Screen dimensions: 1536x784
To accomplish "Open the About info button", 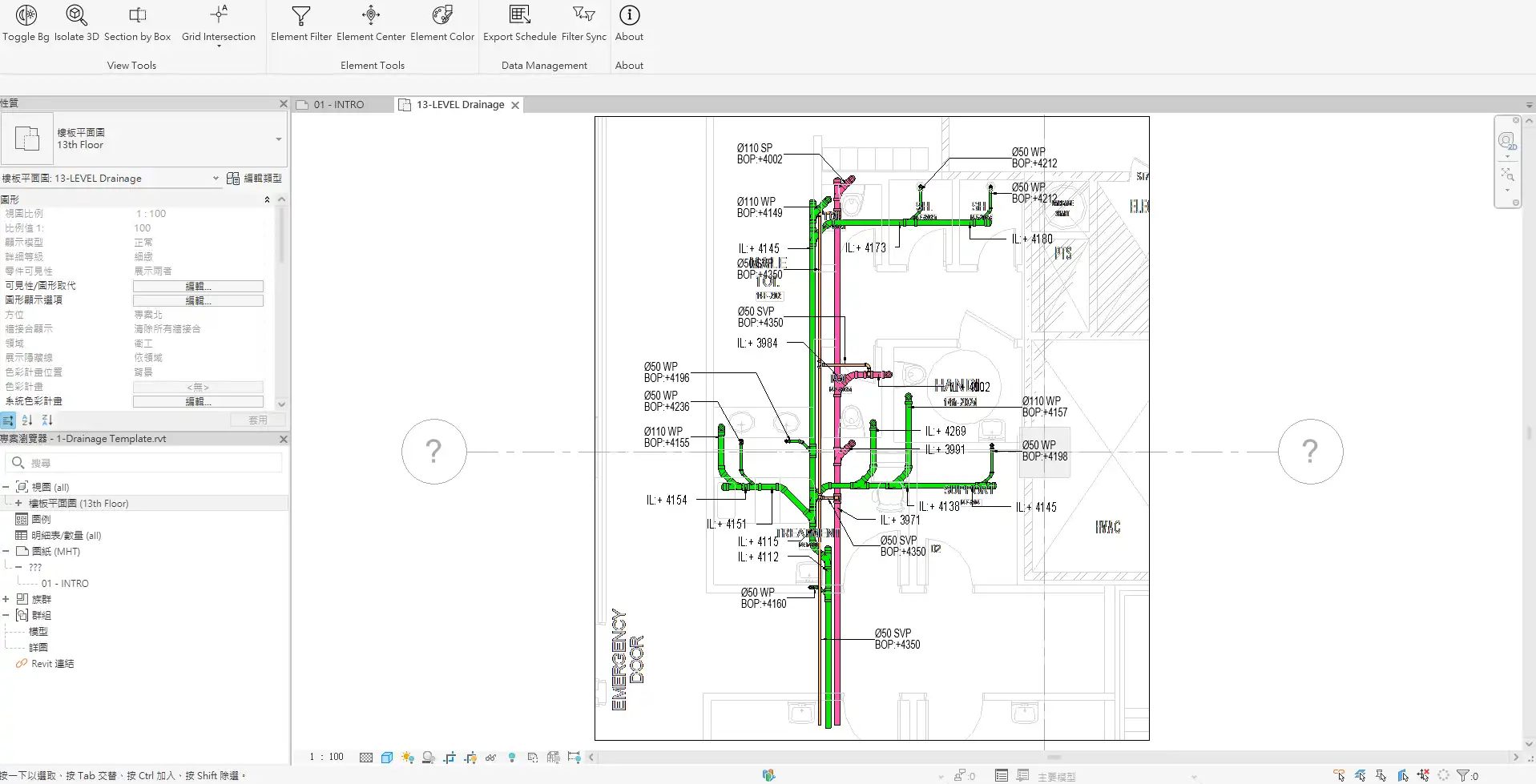I will click(x=630, y=23).
